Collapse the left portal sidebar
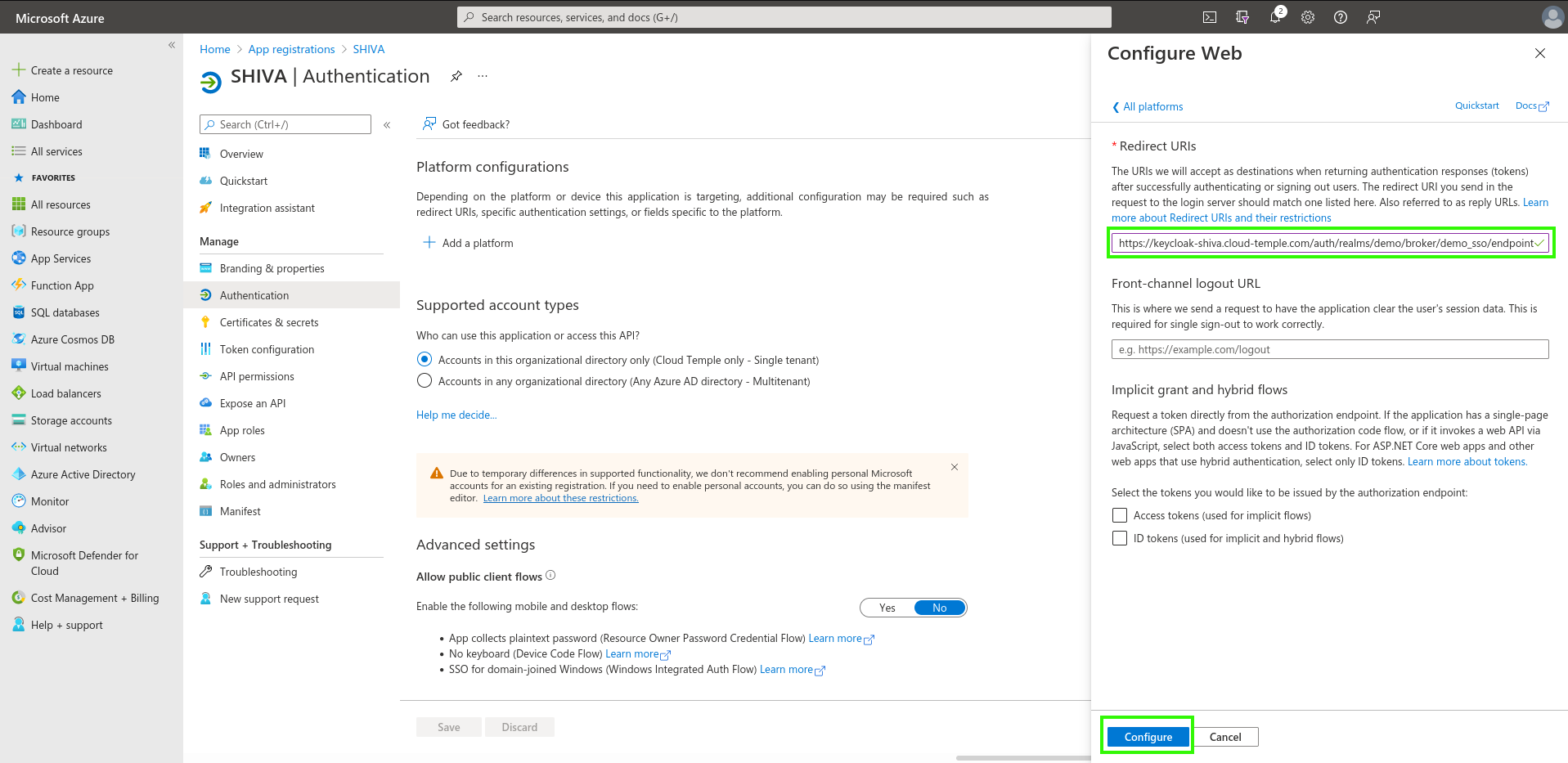1568x763 pixels. (x=172, y=45)
